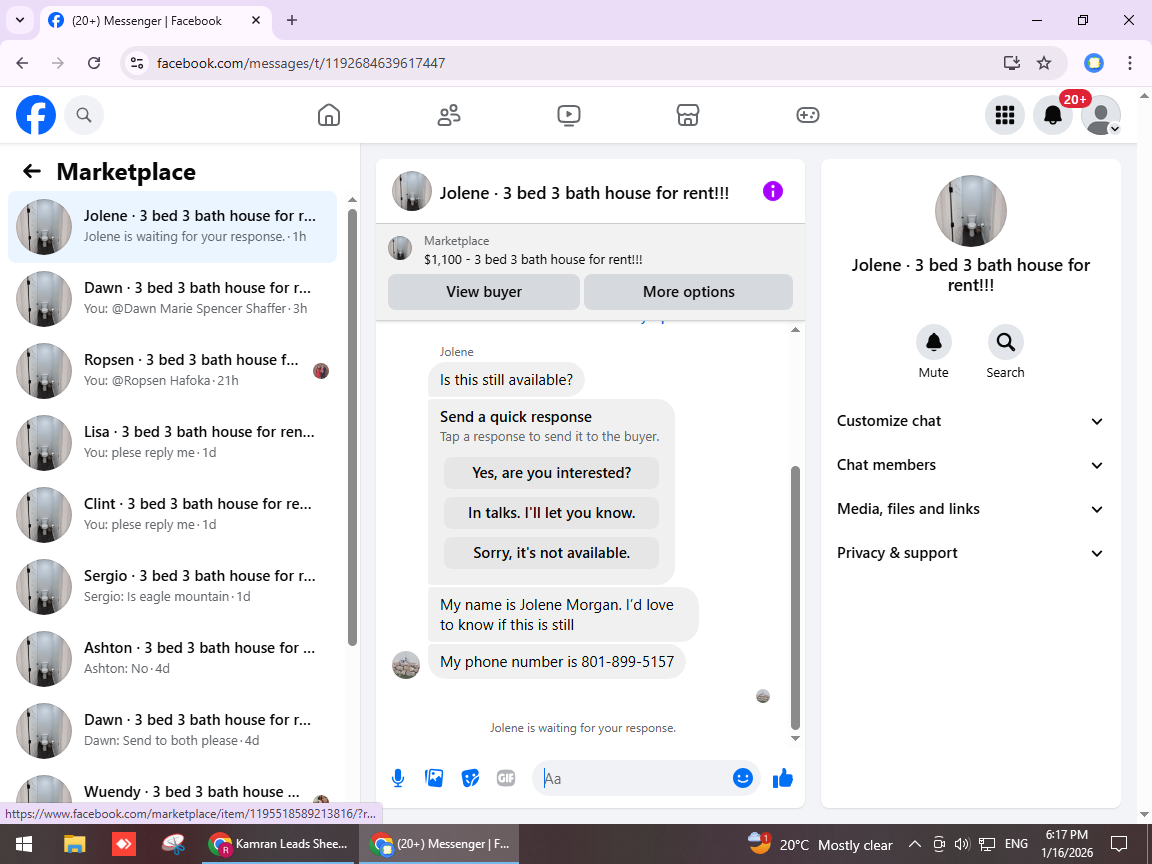Send quick reply 'In talks. I'll let you know.'
The width and height of the screenshot is (1152, 864).
[551, 513]
